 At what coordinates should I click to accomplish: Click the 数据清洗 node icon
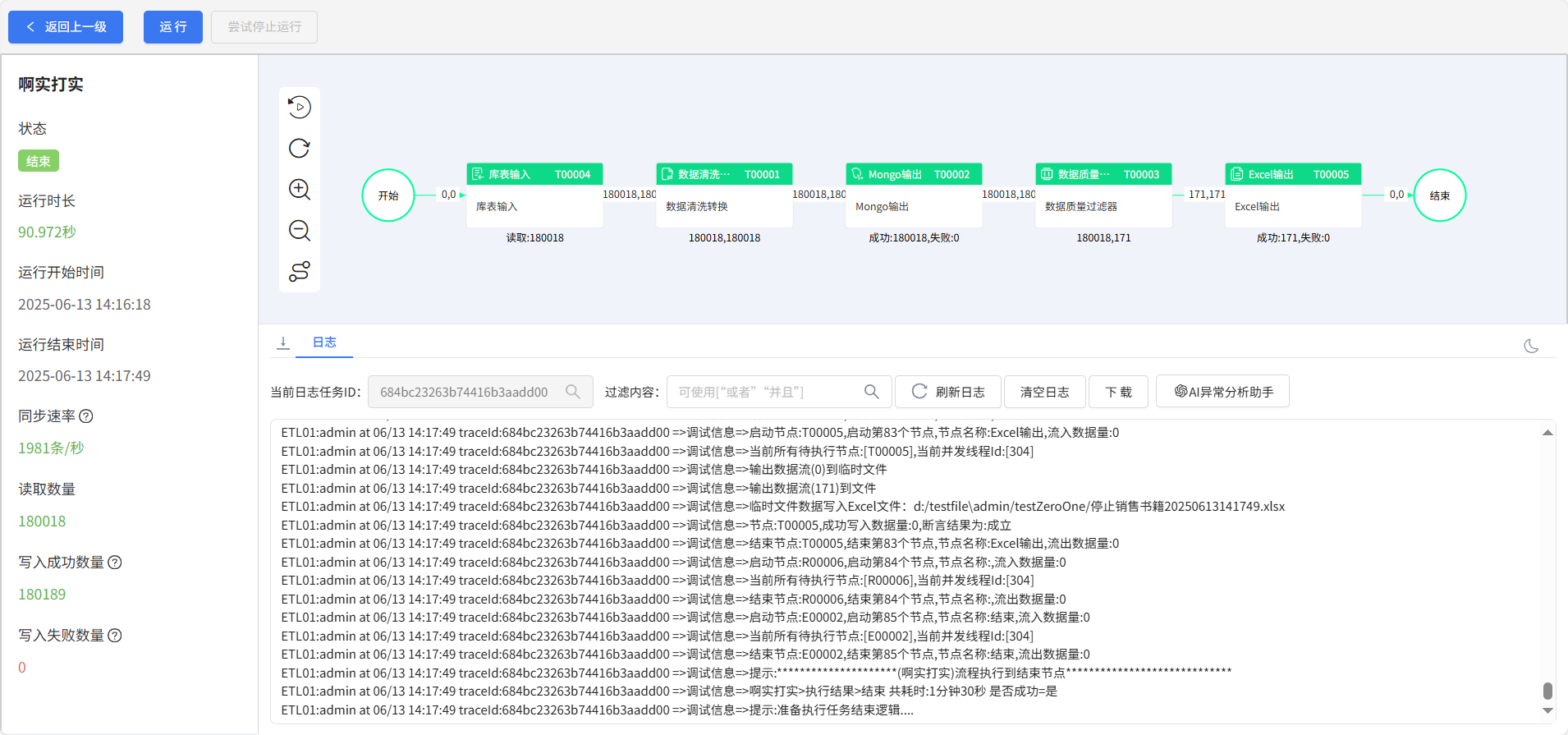667,174
